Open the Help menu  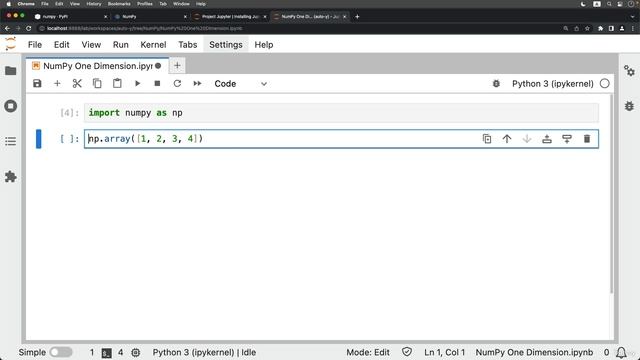click(x=264, y=45)
